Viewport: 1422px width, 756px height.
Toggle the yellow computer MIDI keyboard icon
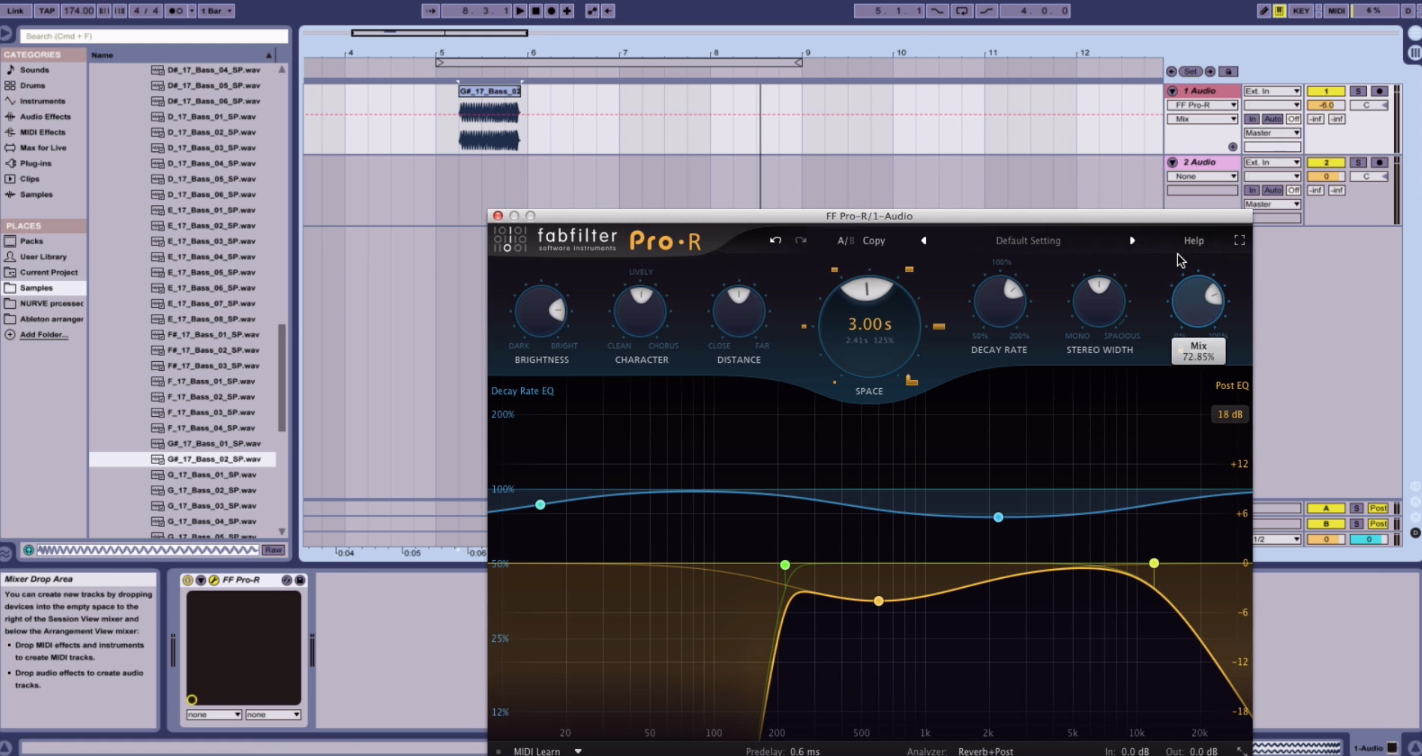(1280, 11)
